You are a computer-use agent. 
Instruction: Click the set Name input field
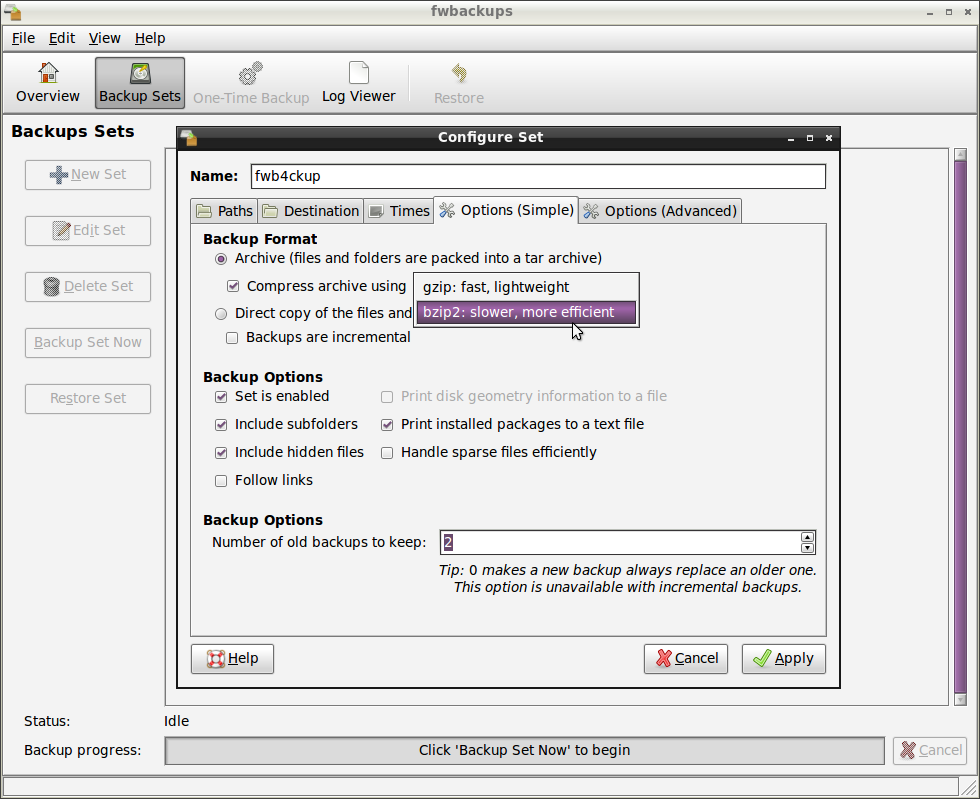[538, 176]
